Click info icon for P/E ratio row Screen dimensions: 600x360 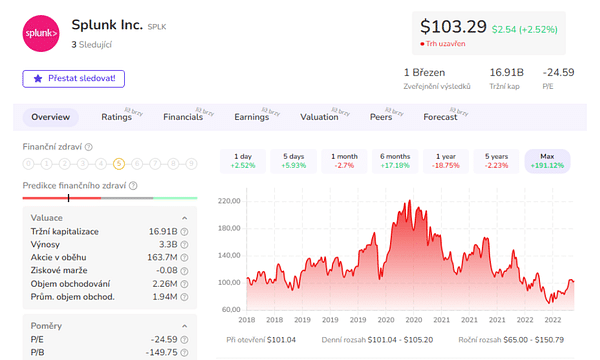pyautogui.click(x=184, y=340)
